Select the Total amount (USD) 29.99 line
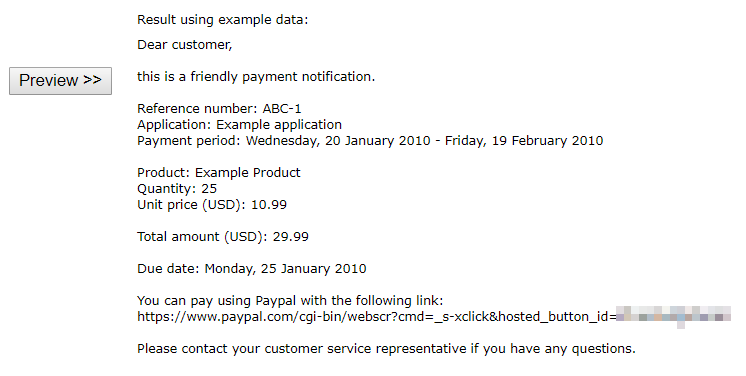Viewport: 746px width, 376px height. point(223,237)
